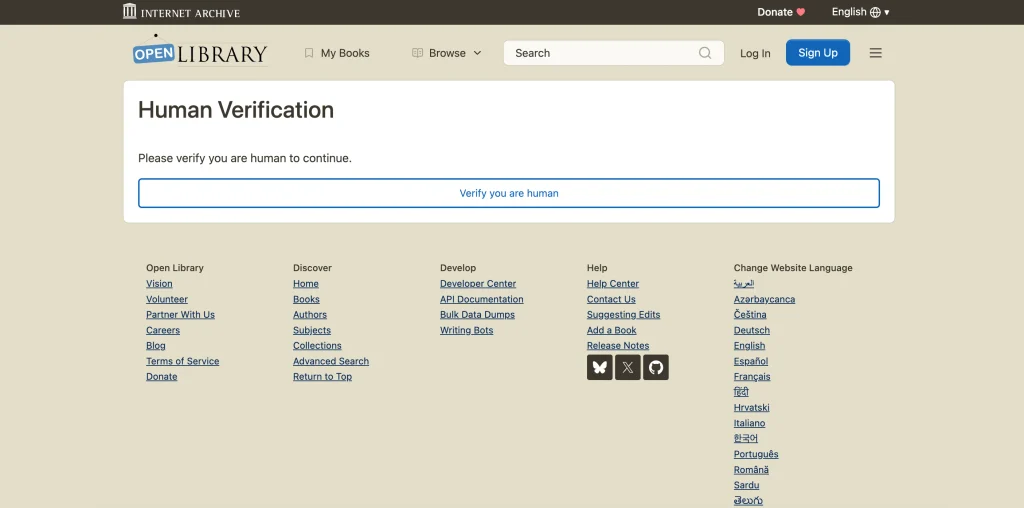Switch language to Azərbaycanca
This screenshot has height=508, width=1024.
[x=764, y=299]
